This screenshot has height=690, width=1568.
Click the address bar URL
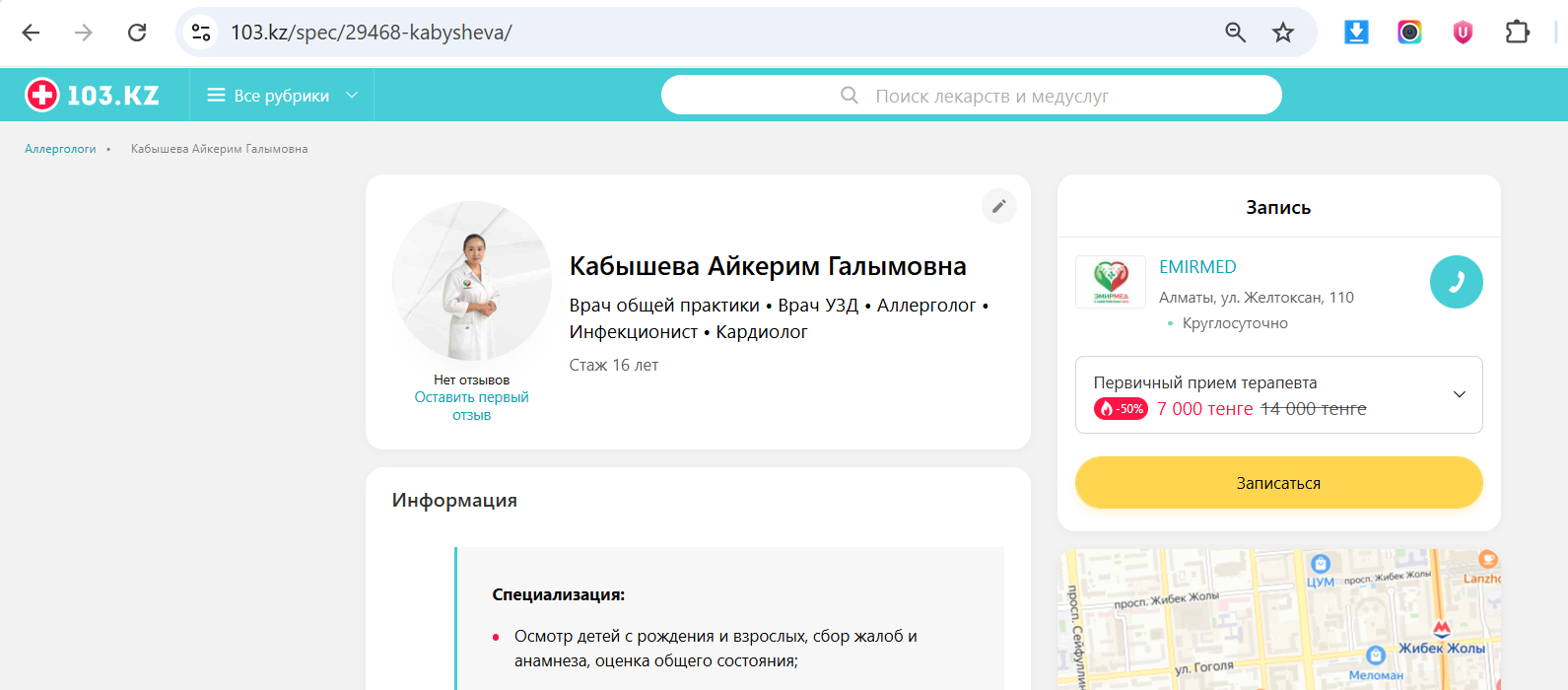pyautogui.click(x=372, y=33)
